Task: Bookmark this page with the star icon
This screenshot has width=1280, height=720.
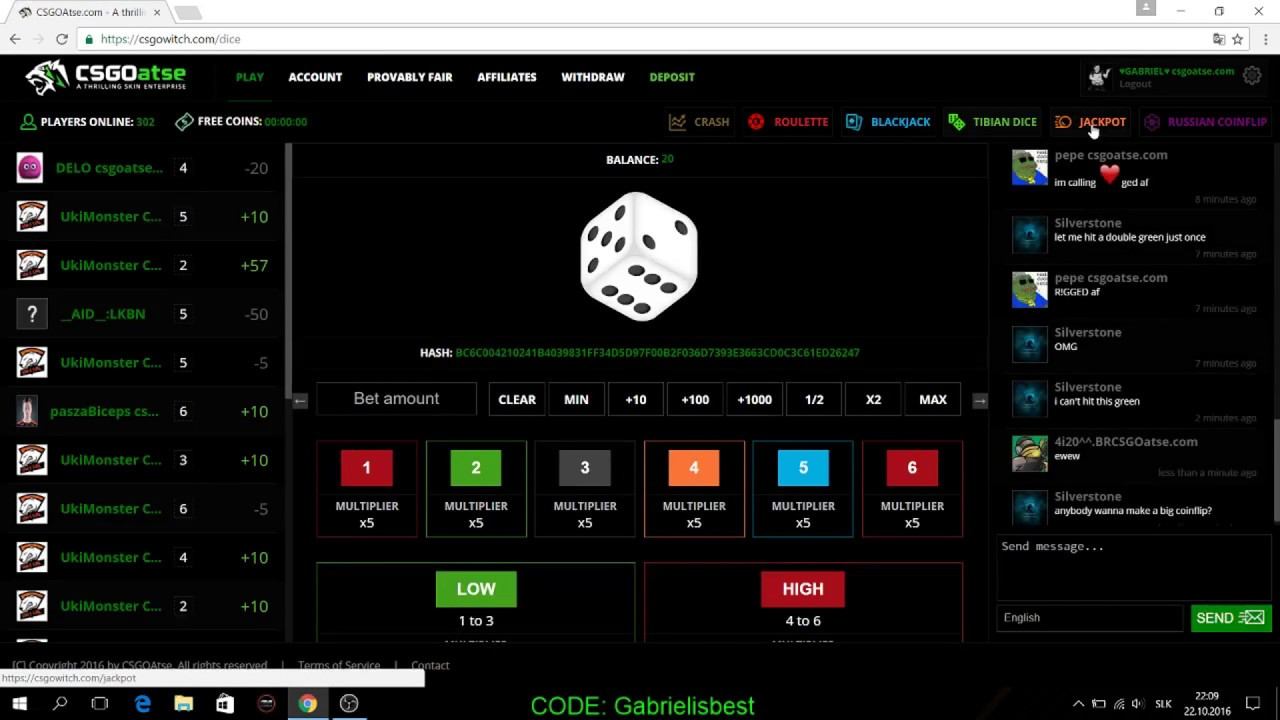Action: point(1238,39)
